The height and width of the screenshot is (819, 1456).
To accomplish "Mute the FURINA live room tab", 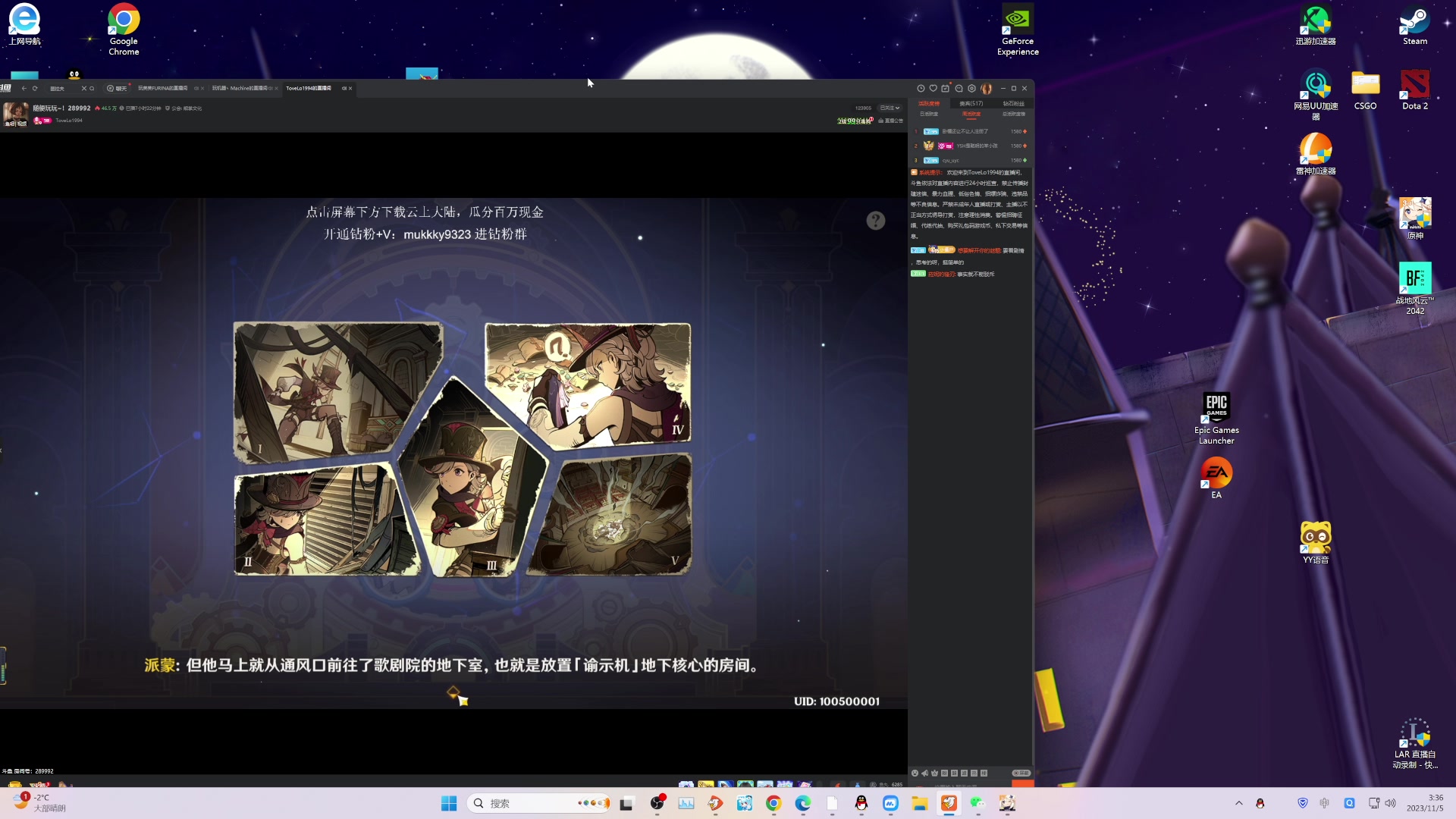I will pyautogui.click(x=196, y=88).
